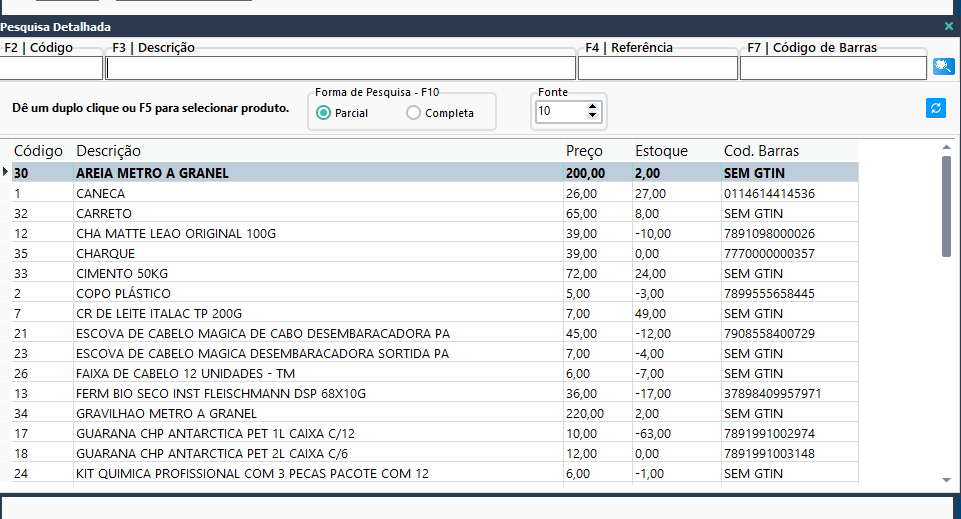
Task: Decrease the Fonte size with down arrow
Action: (x=592, y=115)
